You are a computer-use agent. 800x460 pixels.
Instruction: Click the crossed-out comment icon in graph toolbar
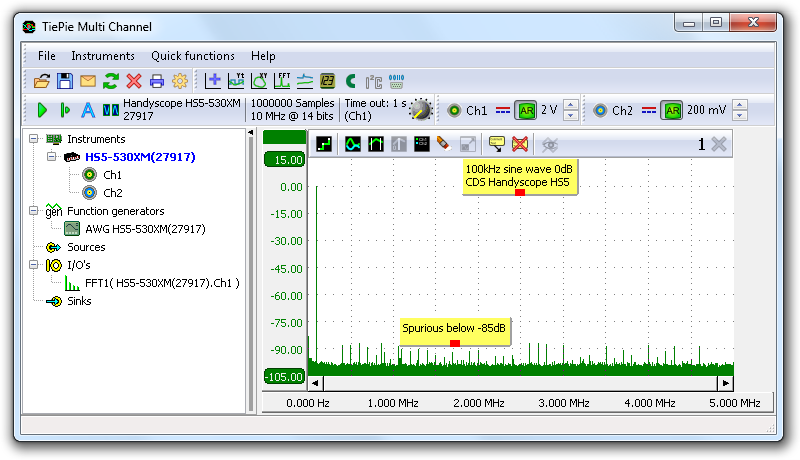point(520,144)
